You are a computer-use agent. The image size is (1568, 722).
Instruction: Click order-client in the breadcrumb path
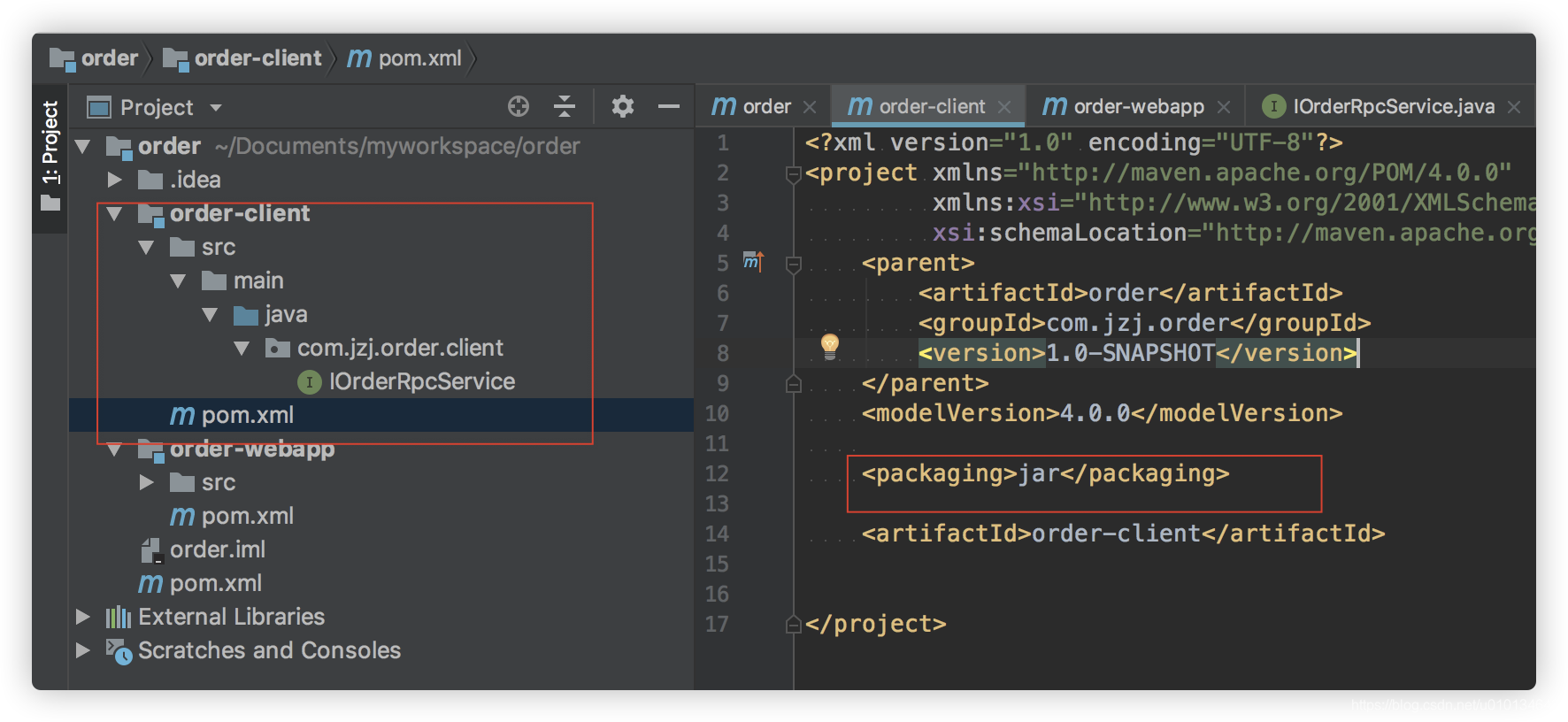pyautogui.click(x=258, y=58)
